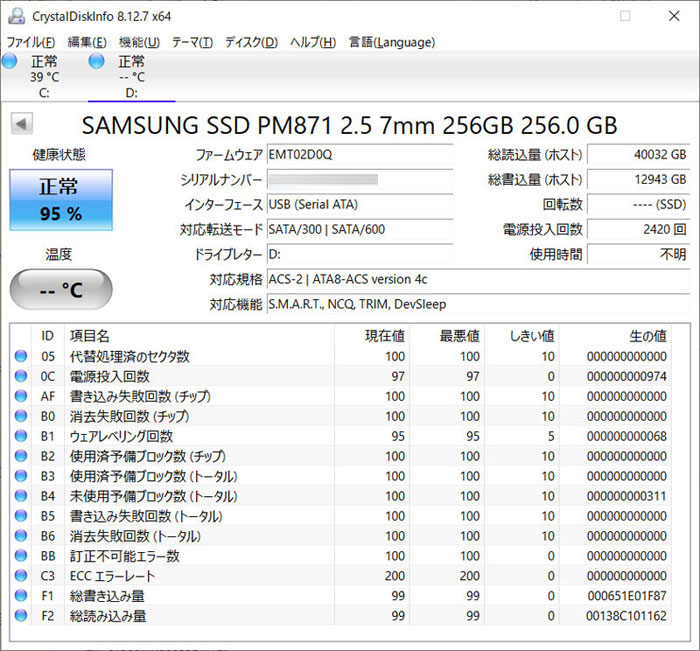Click the 正常 95 % health status button

[x=61, y=200]
